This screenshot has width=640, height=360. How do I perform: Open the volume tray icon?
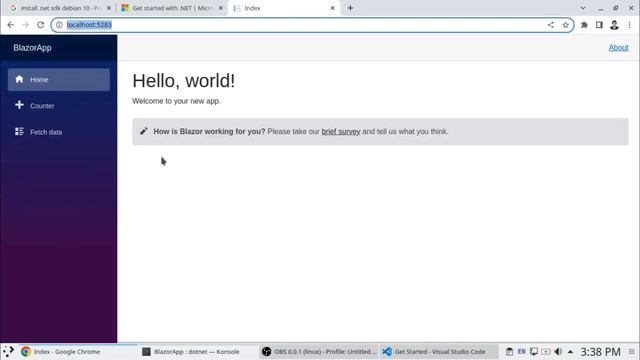(x=558, y=351)
